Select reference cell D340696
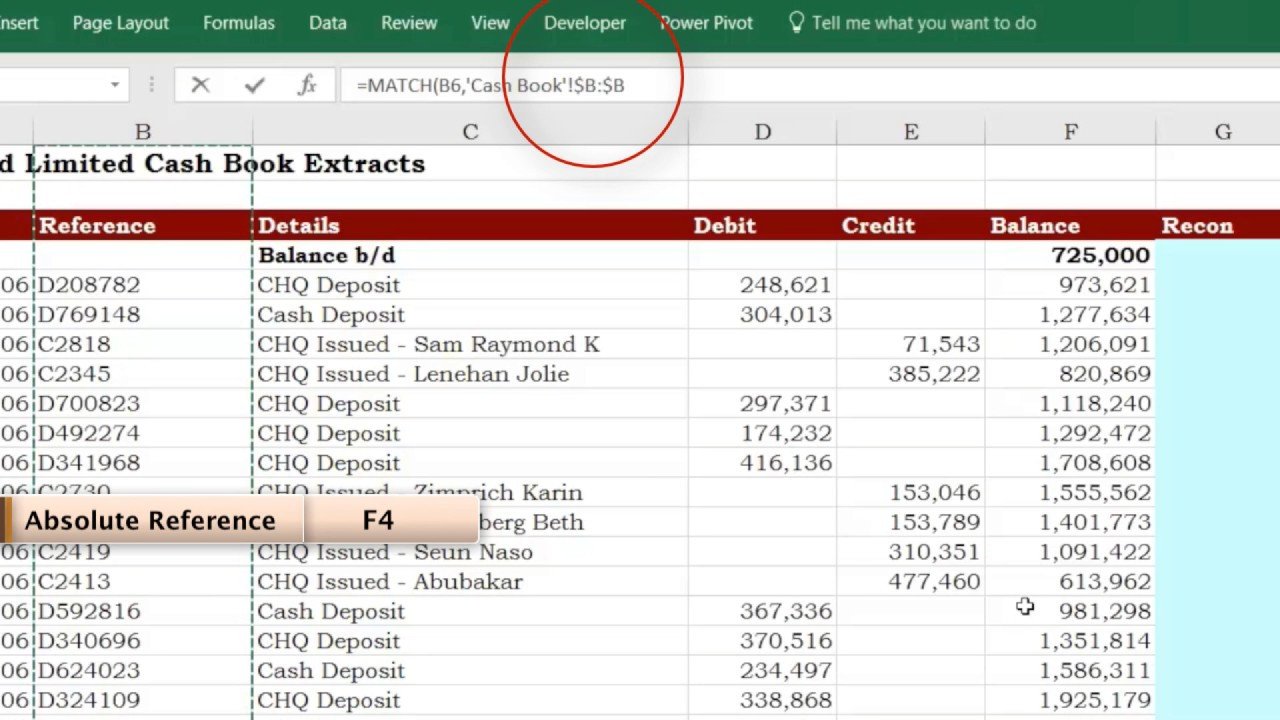Image resolution: width=1280 pixels, height=720 pixels. click(143, 641)
